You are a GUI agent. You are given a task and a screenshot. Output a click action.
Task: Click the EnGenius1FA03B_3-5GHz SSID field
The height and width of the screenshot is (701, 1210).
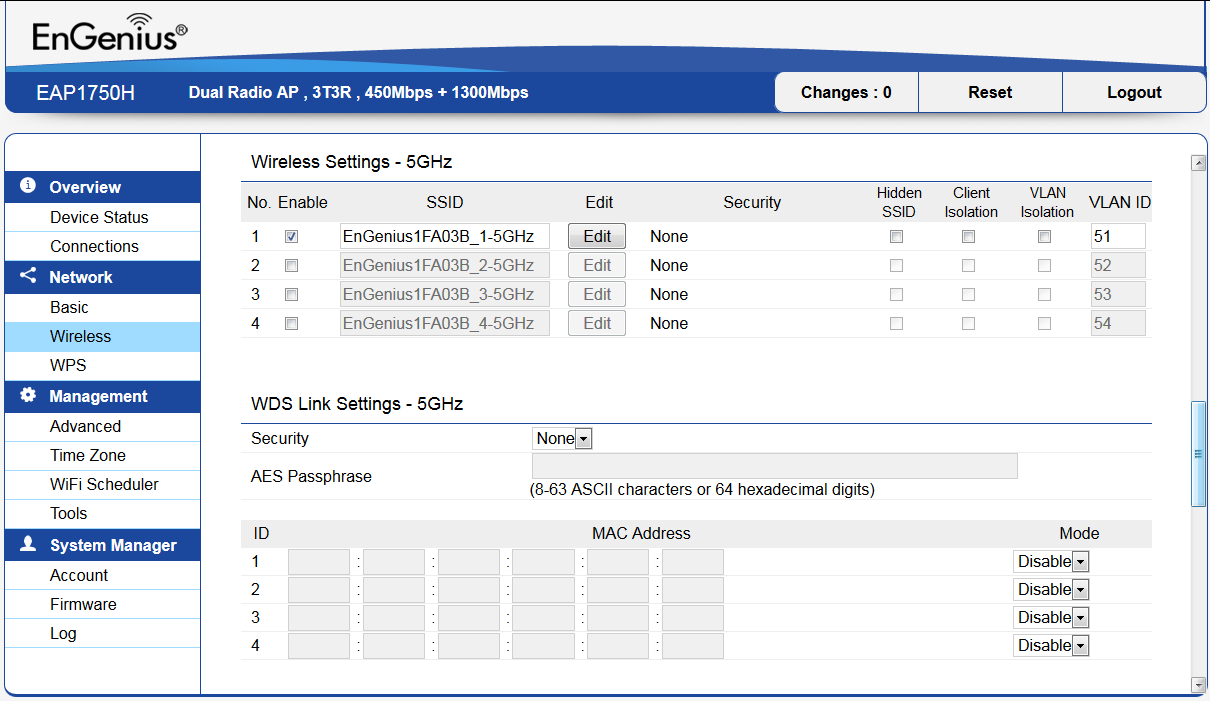[x=445, y=295]
